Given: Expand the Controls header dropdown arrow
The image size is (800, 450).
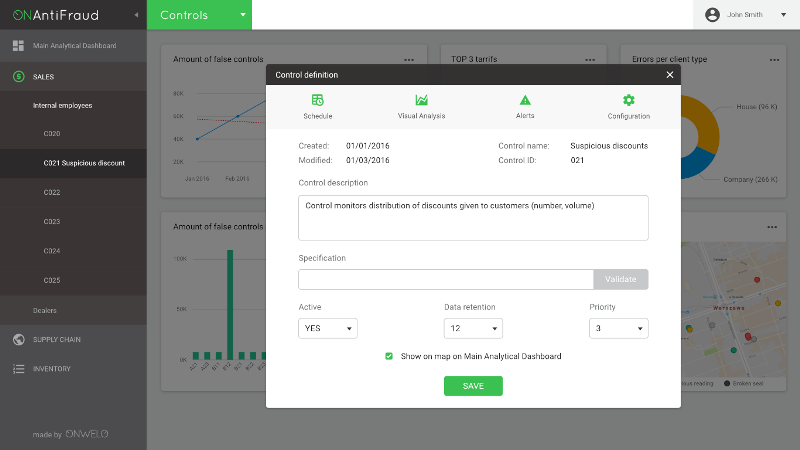Looking at the screenshot, I should pyautogui.click(x=242, y=15).
